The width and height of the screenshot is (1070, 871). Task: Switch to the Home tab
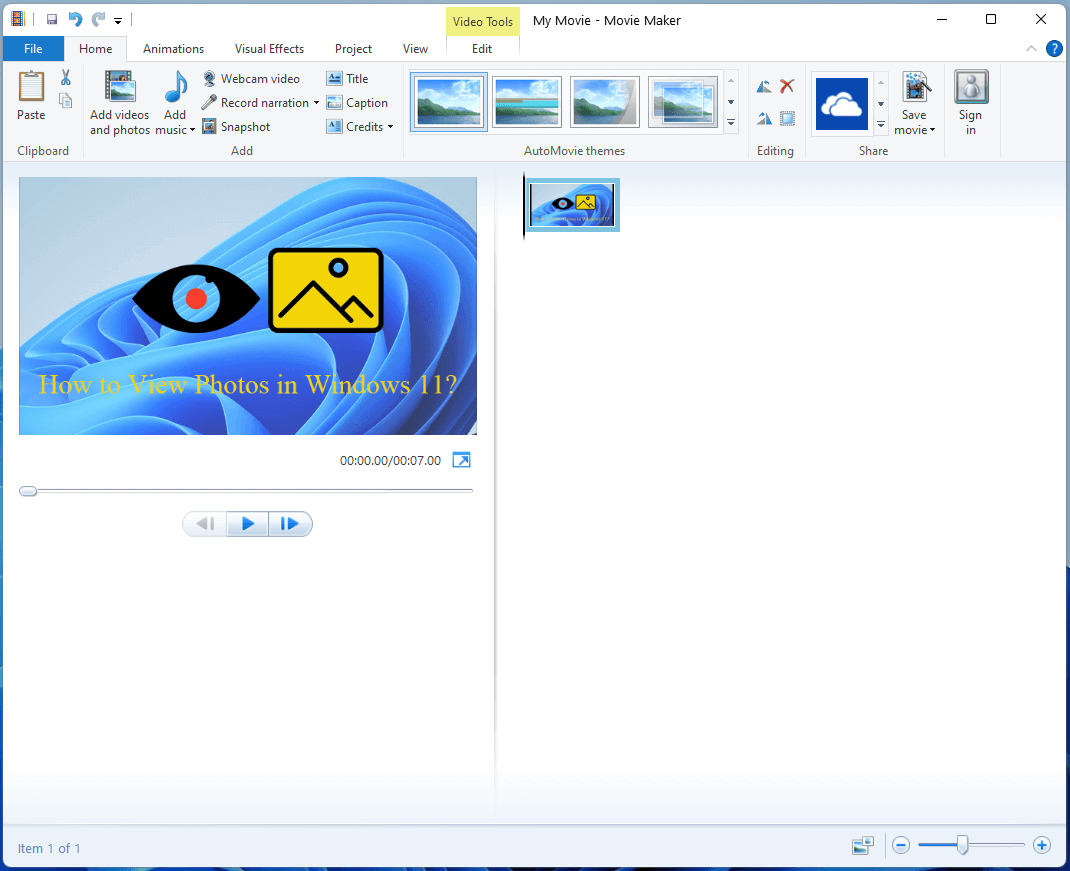coord(96,48)
